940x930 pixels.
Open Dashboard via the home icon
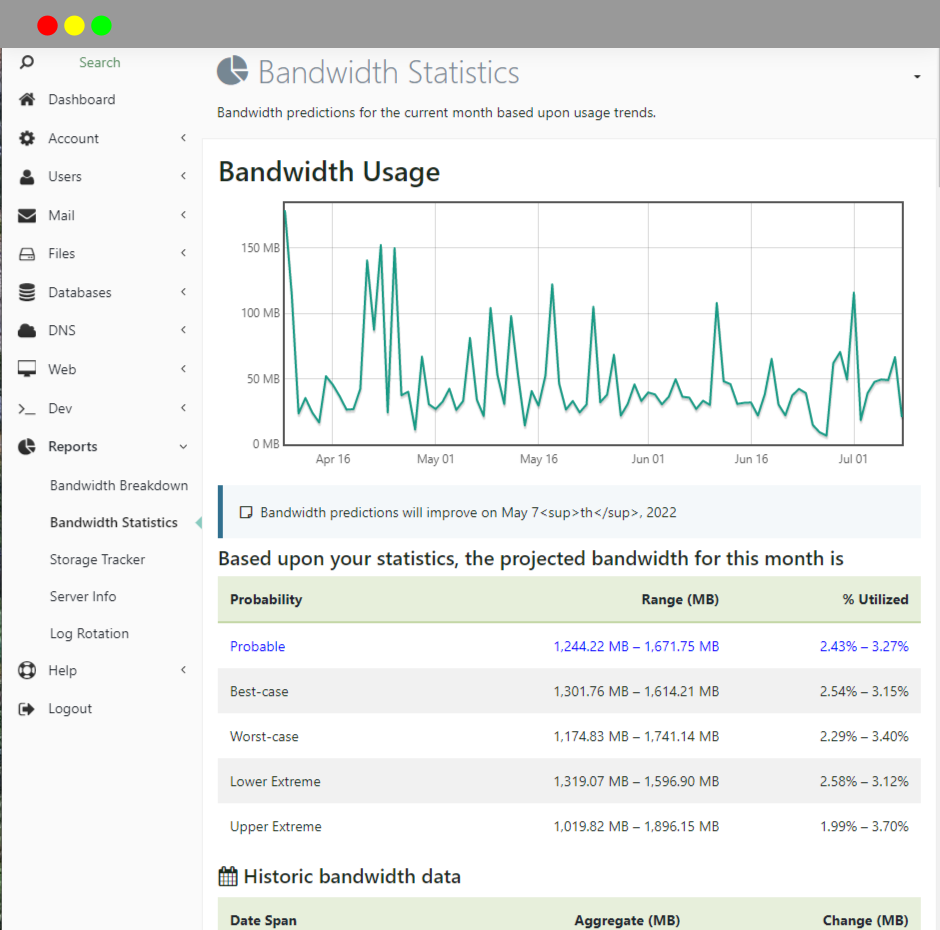[x=27, y=100]
